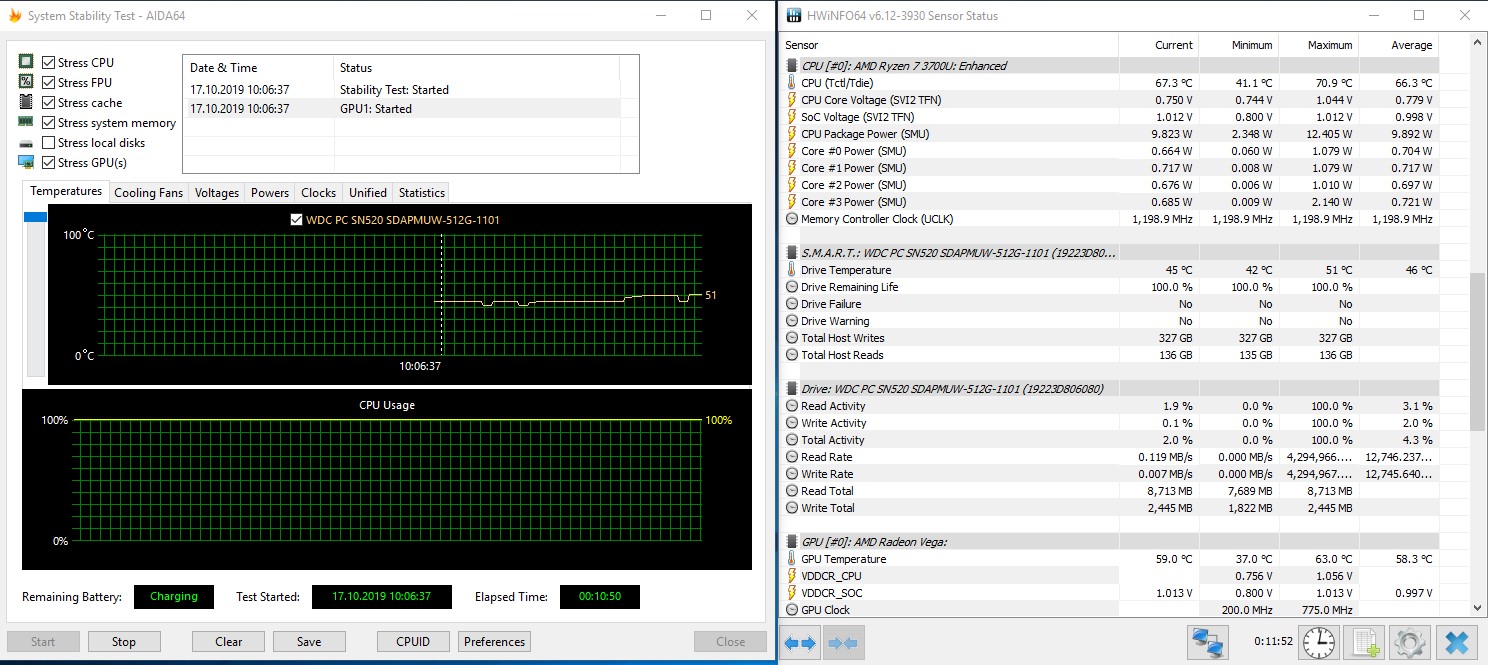The height and width of the screenshot is (665, 1488).
Task: Uncheck Stress FPU checkbox
Action: pyautogui.click(x=49, y=82)
